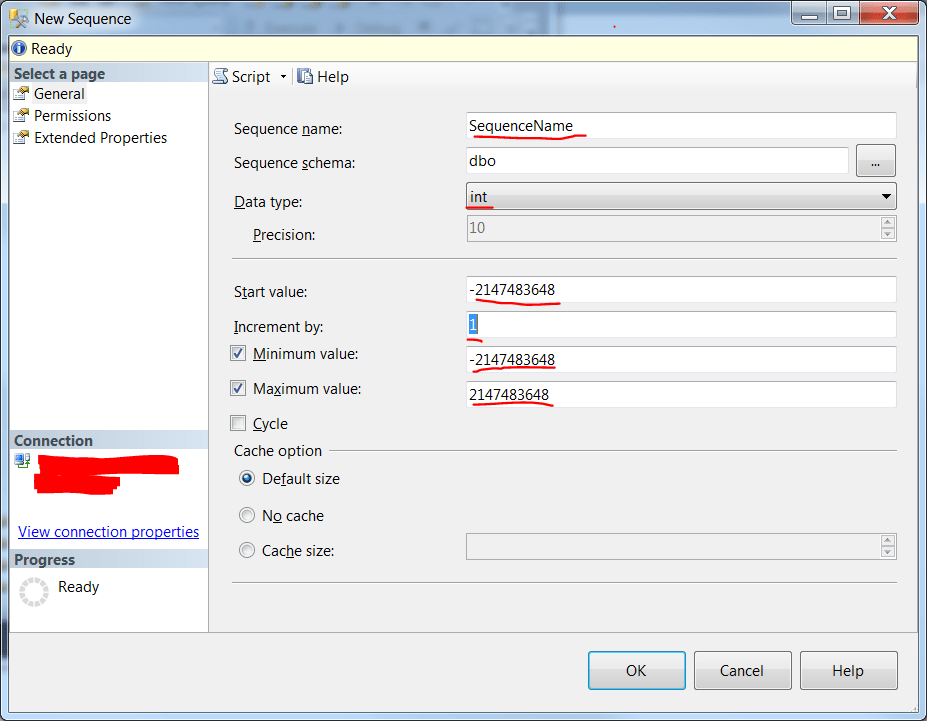The height and width of the screenshot is (721, 927).
Task: Expand the Script button dropdown arrow
Action: (x=283, y=76)
